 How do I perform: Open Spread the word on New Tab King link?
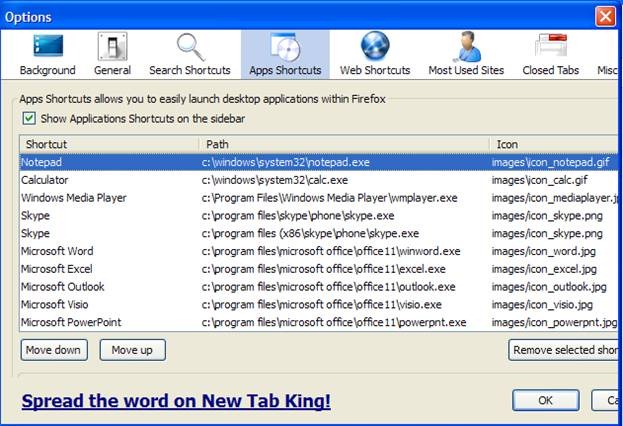click(176, 402)
